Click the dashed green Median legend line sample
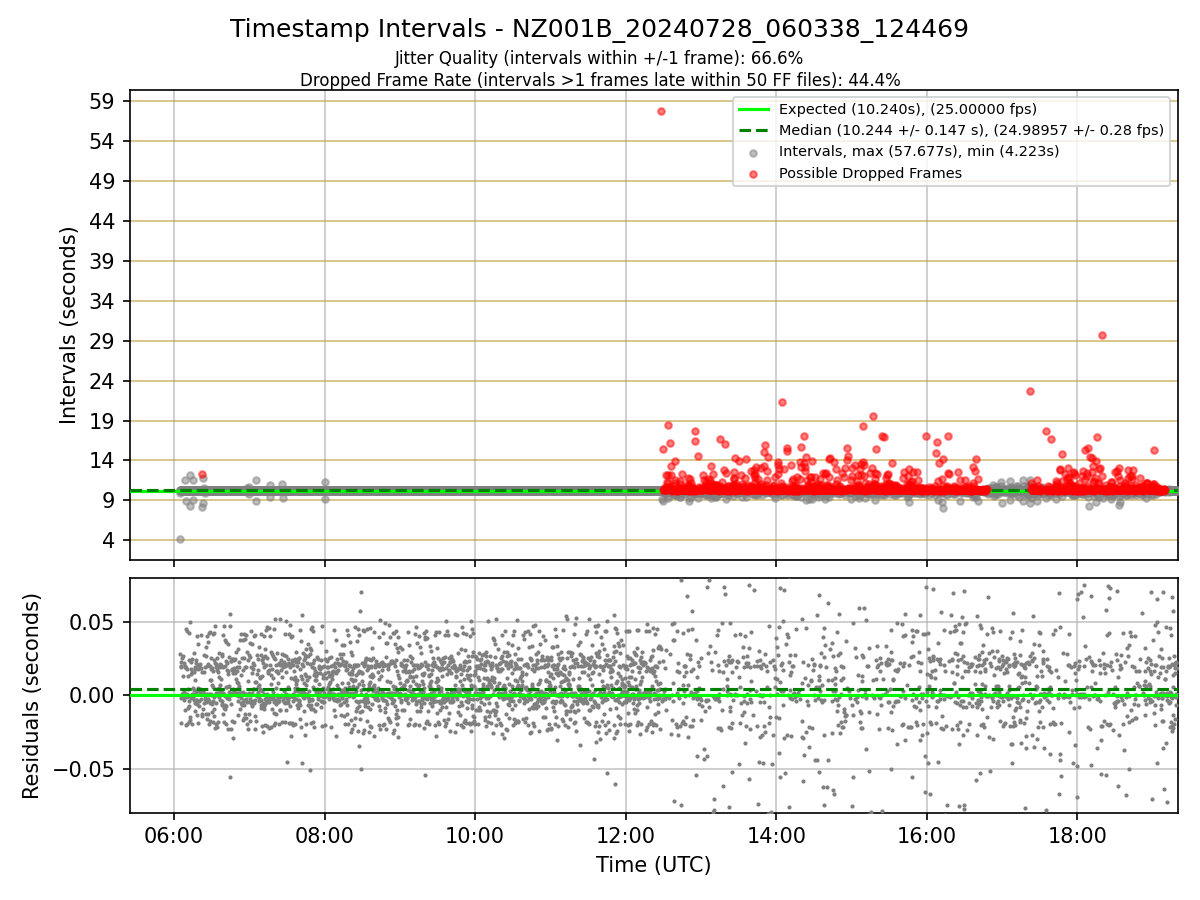The height and width of the screenshot is (900, 1200). coord(754,130)
